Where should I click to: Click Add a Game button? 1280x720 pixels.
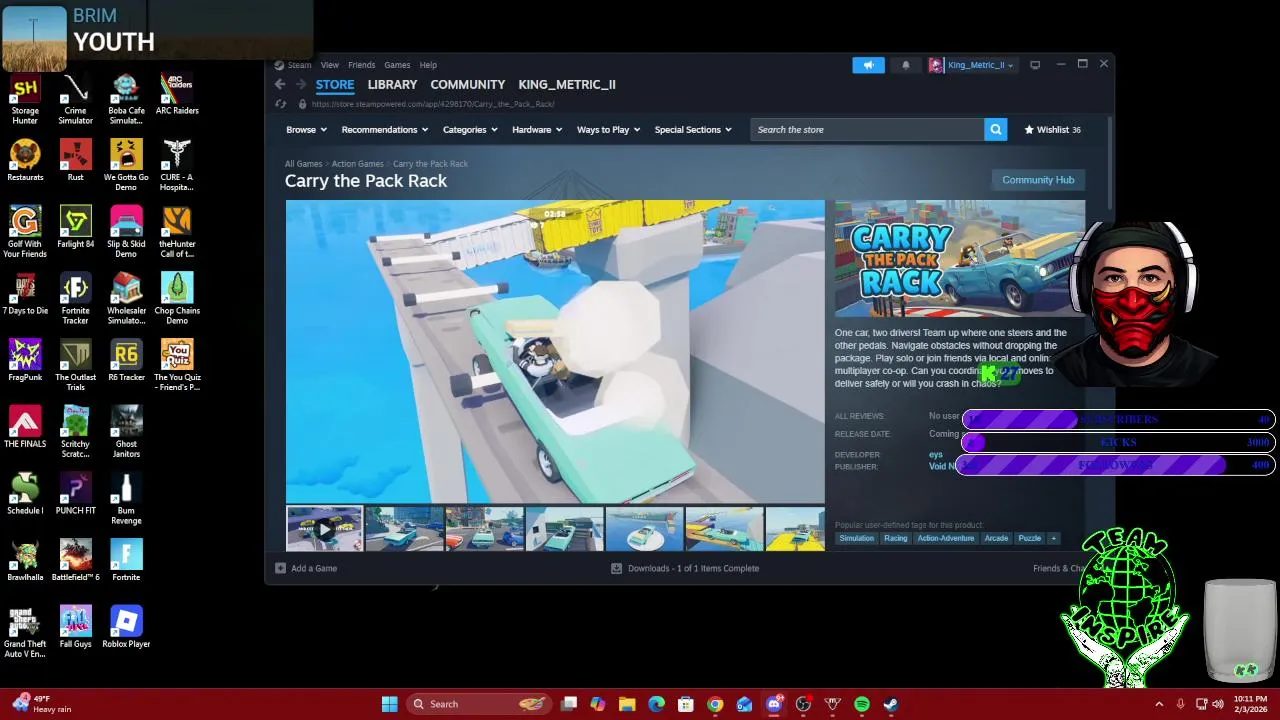point(307,568)
